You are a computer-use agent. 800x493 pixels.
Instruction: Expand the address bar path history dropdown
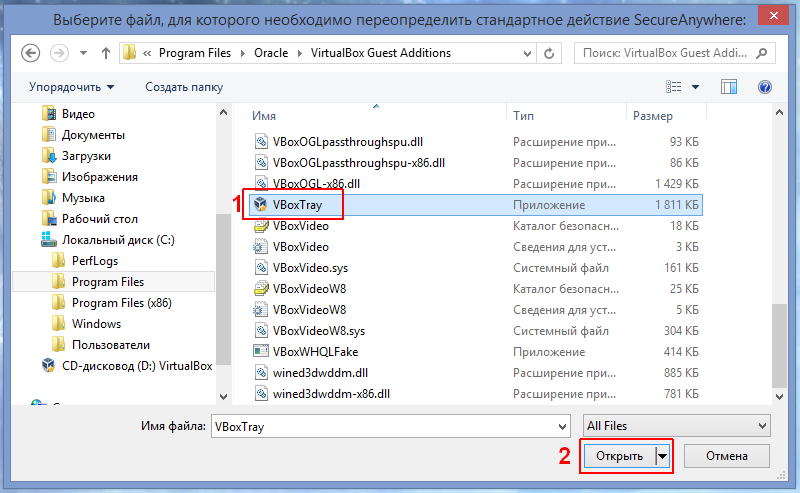528,53
